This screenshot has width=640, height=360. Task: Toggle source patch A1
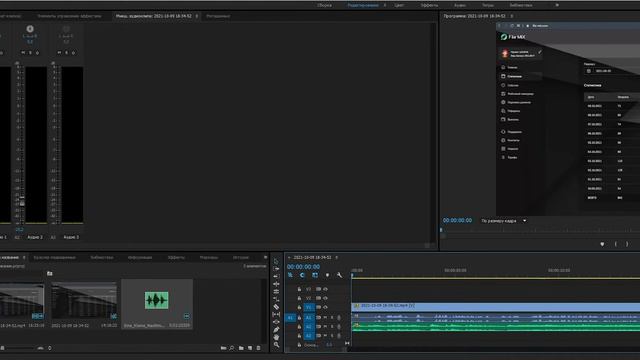[290, 317]
